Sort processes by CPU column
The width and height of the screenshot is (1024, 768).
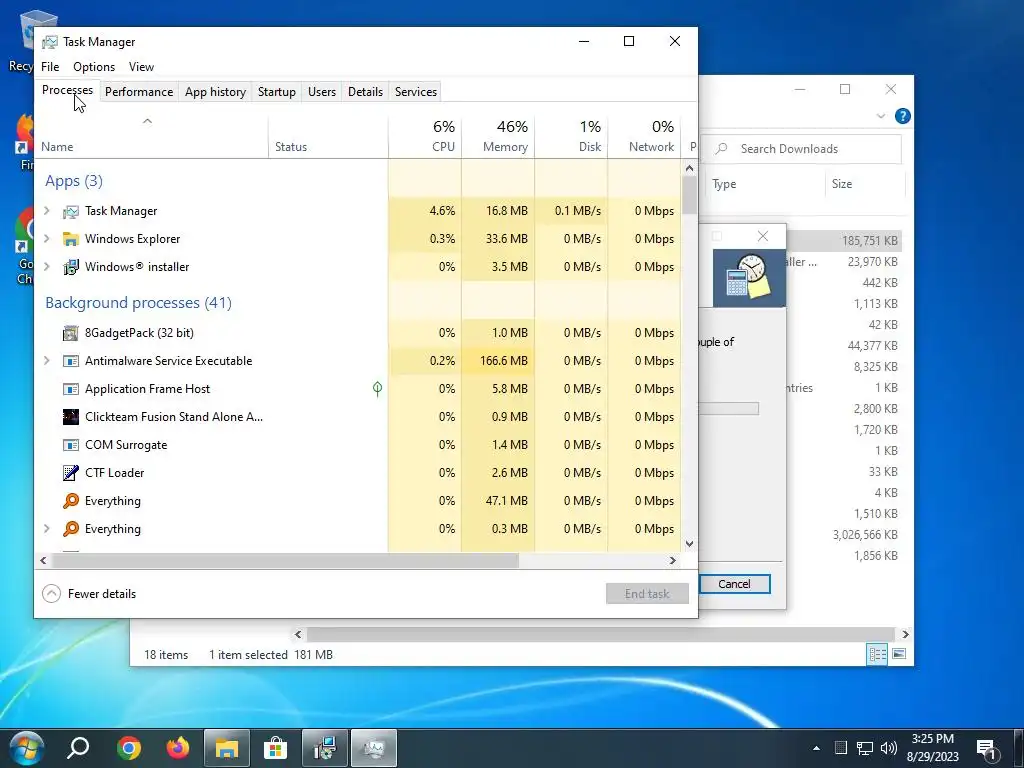[x=425, y=136]
